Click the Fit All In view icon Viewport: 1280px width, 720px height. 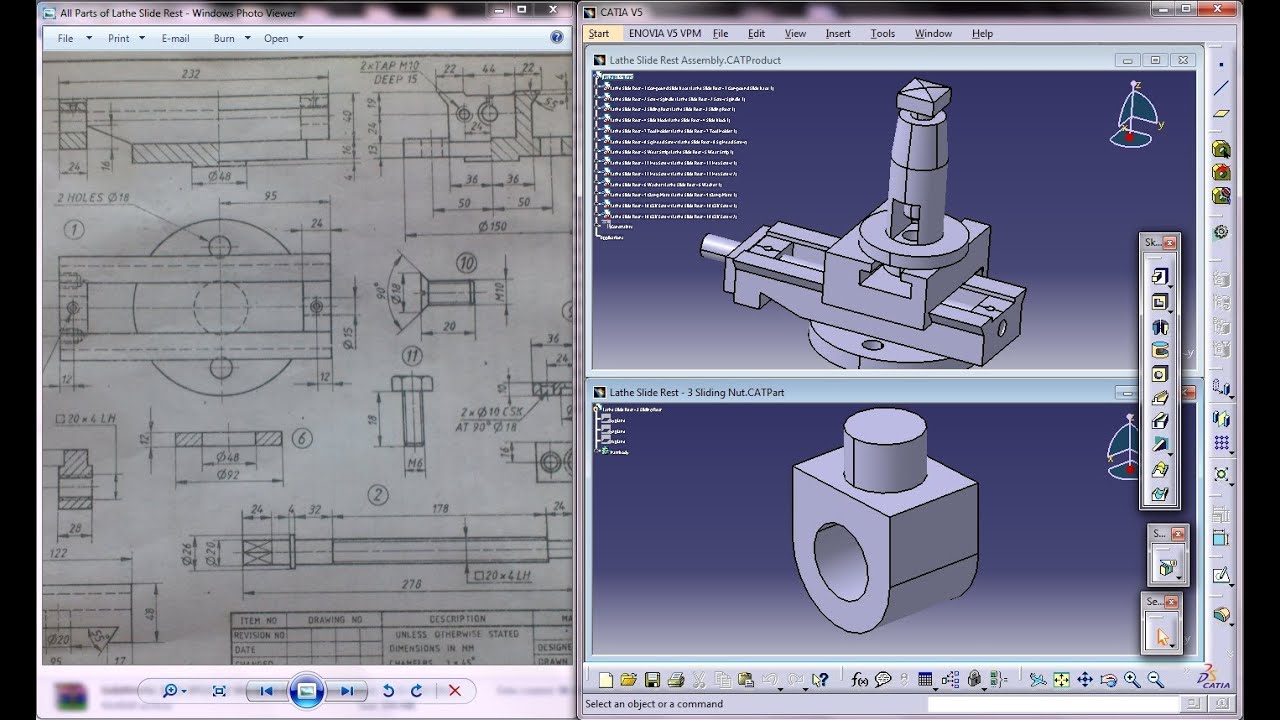tap(1061, 680)
